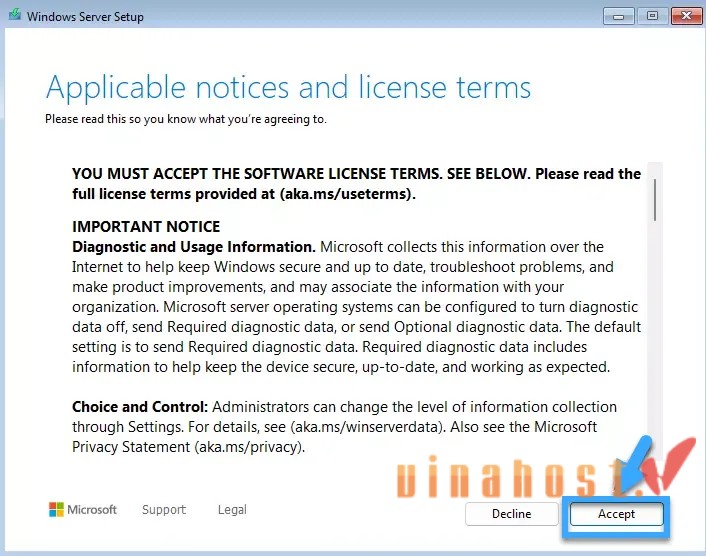Viewport: 706px width, 556px height.
Task: Click the Accept button
Action: click(x=616, y=514)
